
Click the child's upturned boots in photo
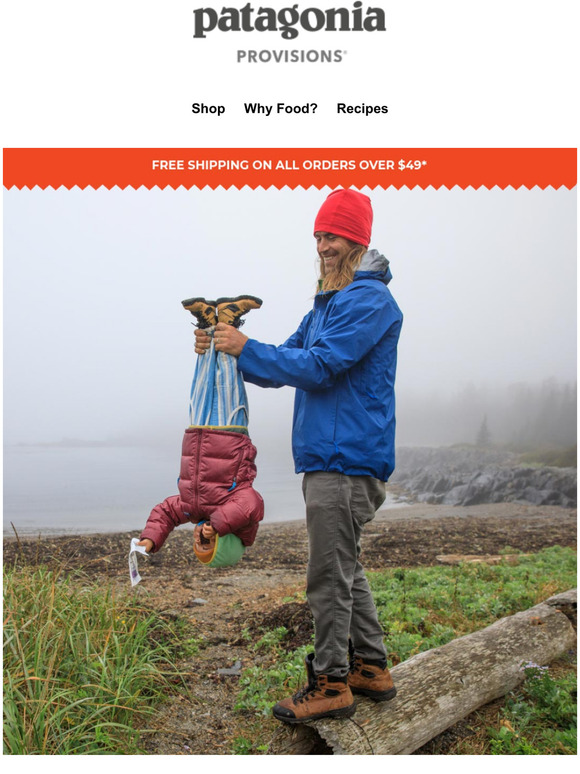point(222,311)
